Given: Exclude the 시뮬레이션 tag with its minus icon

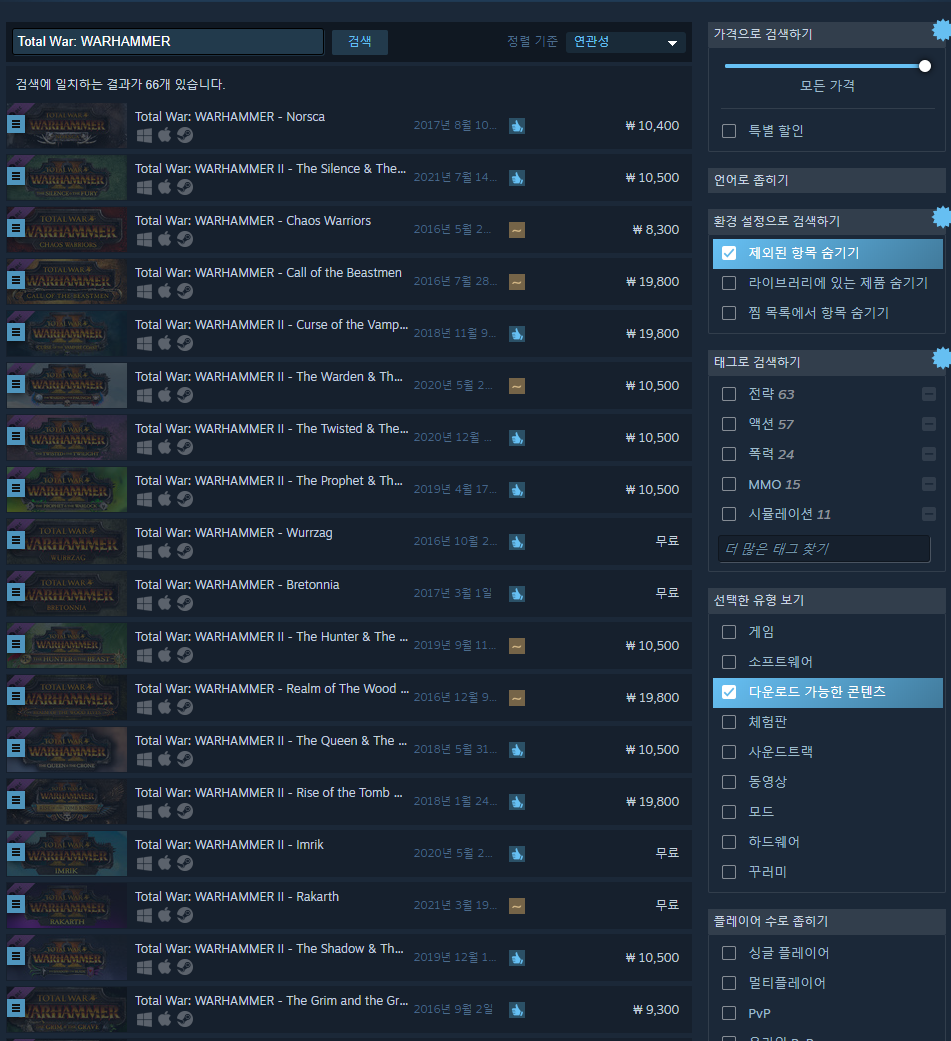Looking at the screenshot, I should pyautogui.click(x=929, y=515).
